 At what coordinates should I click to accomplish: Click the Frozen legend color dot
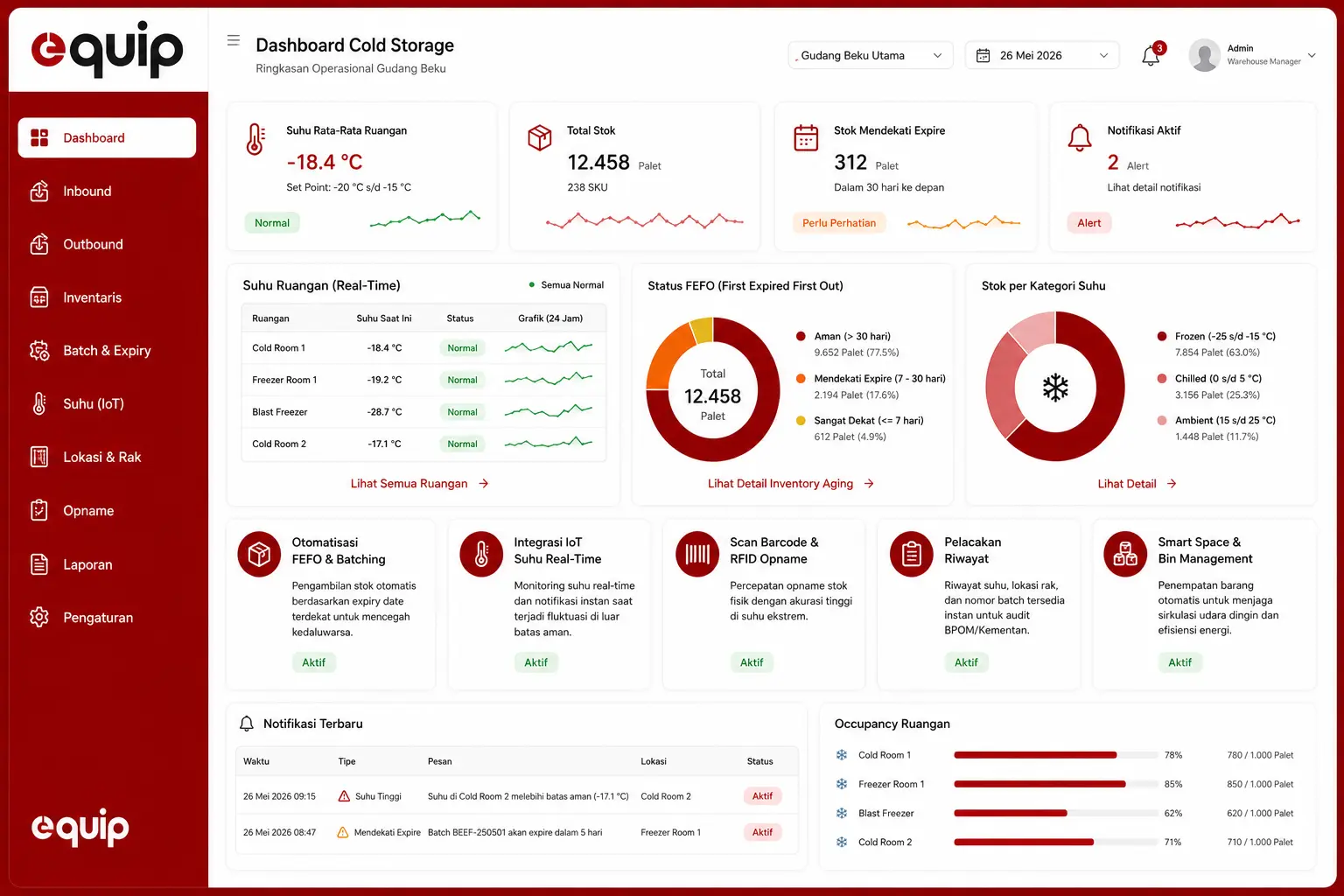[1162, 336]
